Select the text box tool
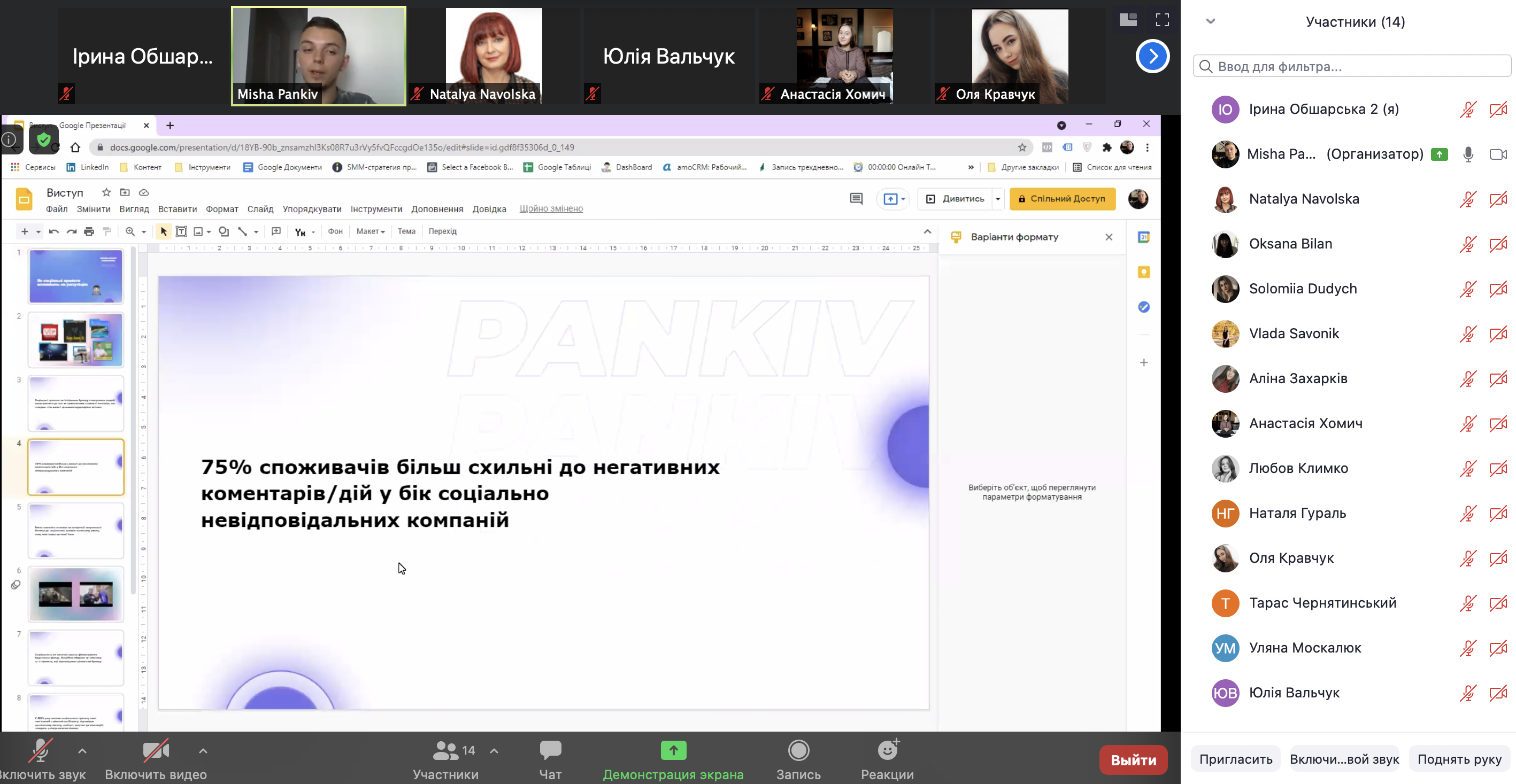The height and width of the screenshot is (784, 1516). 181,232
